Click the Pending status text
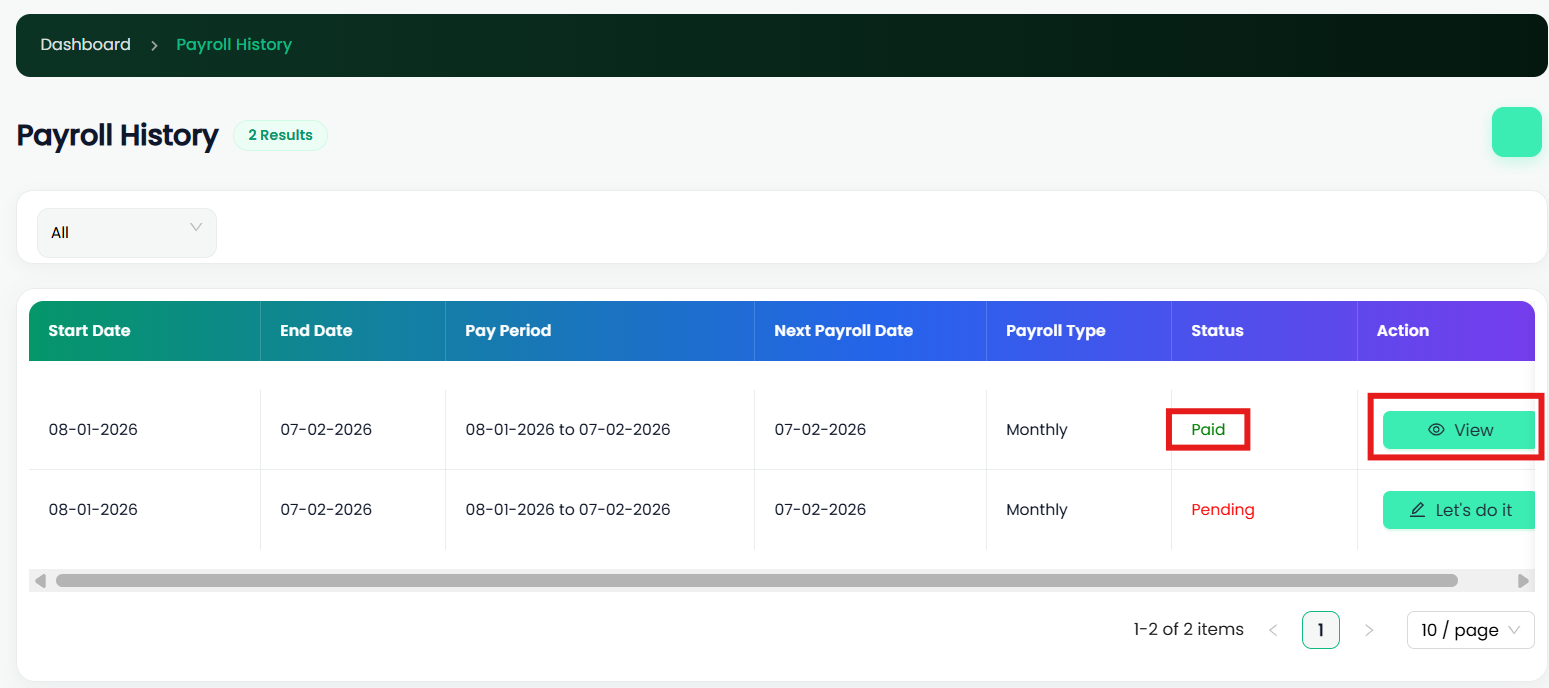The image size is (1549, 688). click(x=1223, y=510)
